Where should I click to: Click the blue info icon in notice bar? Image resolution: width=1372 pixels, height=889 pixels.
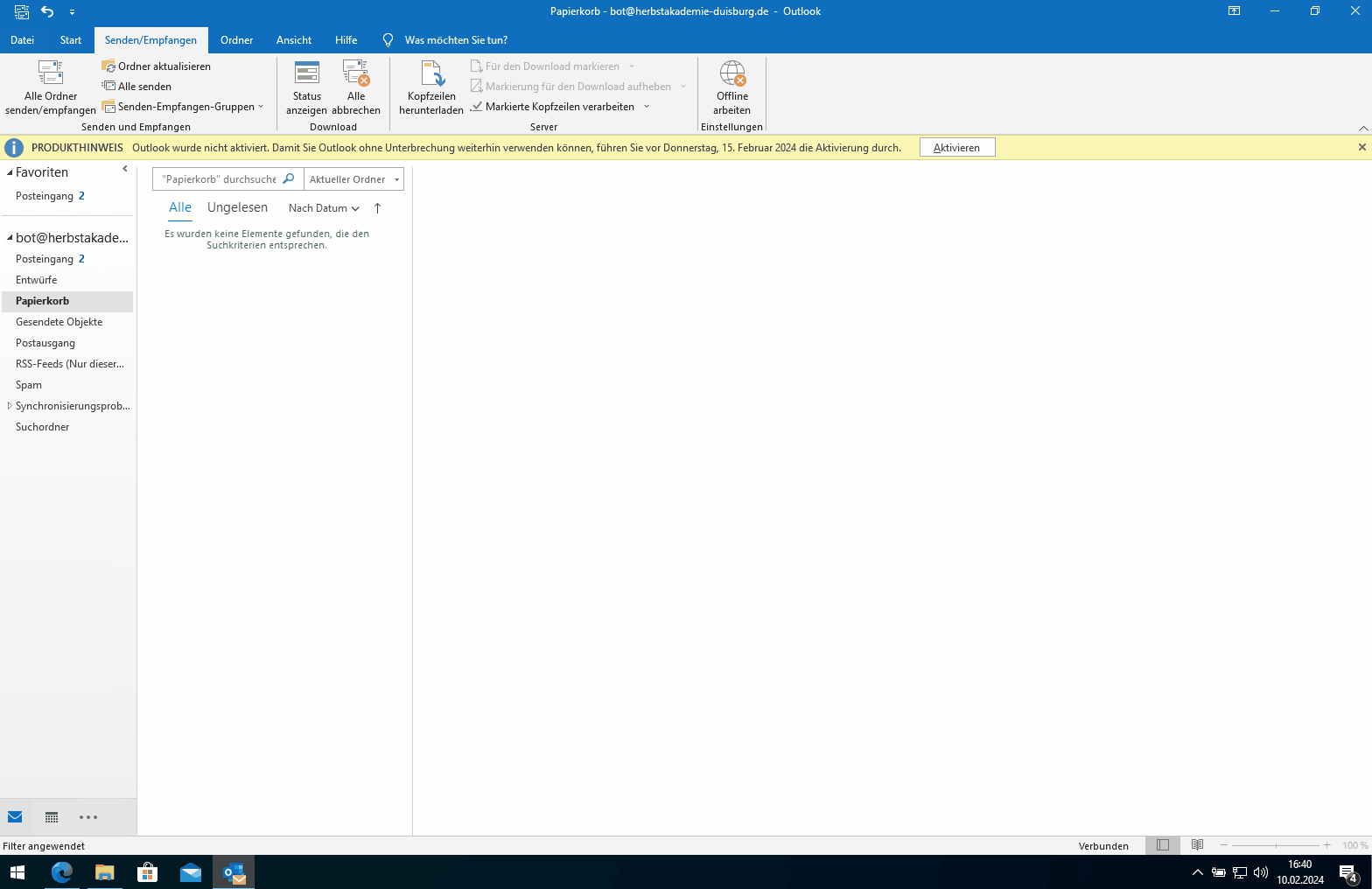[14, 148]
